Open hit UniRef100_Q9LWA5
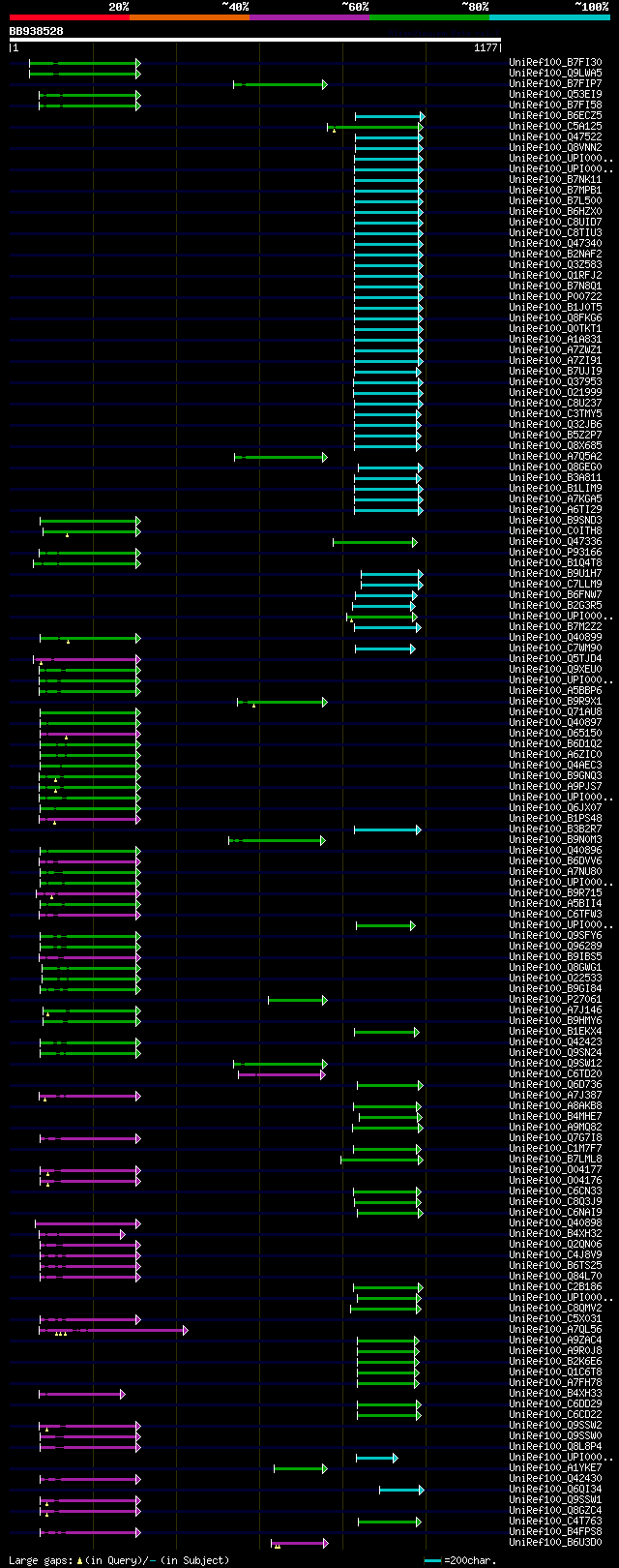Screen dimensions: 619x1568 tap(555, 74)
